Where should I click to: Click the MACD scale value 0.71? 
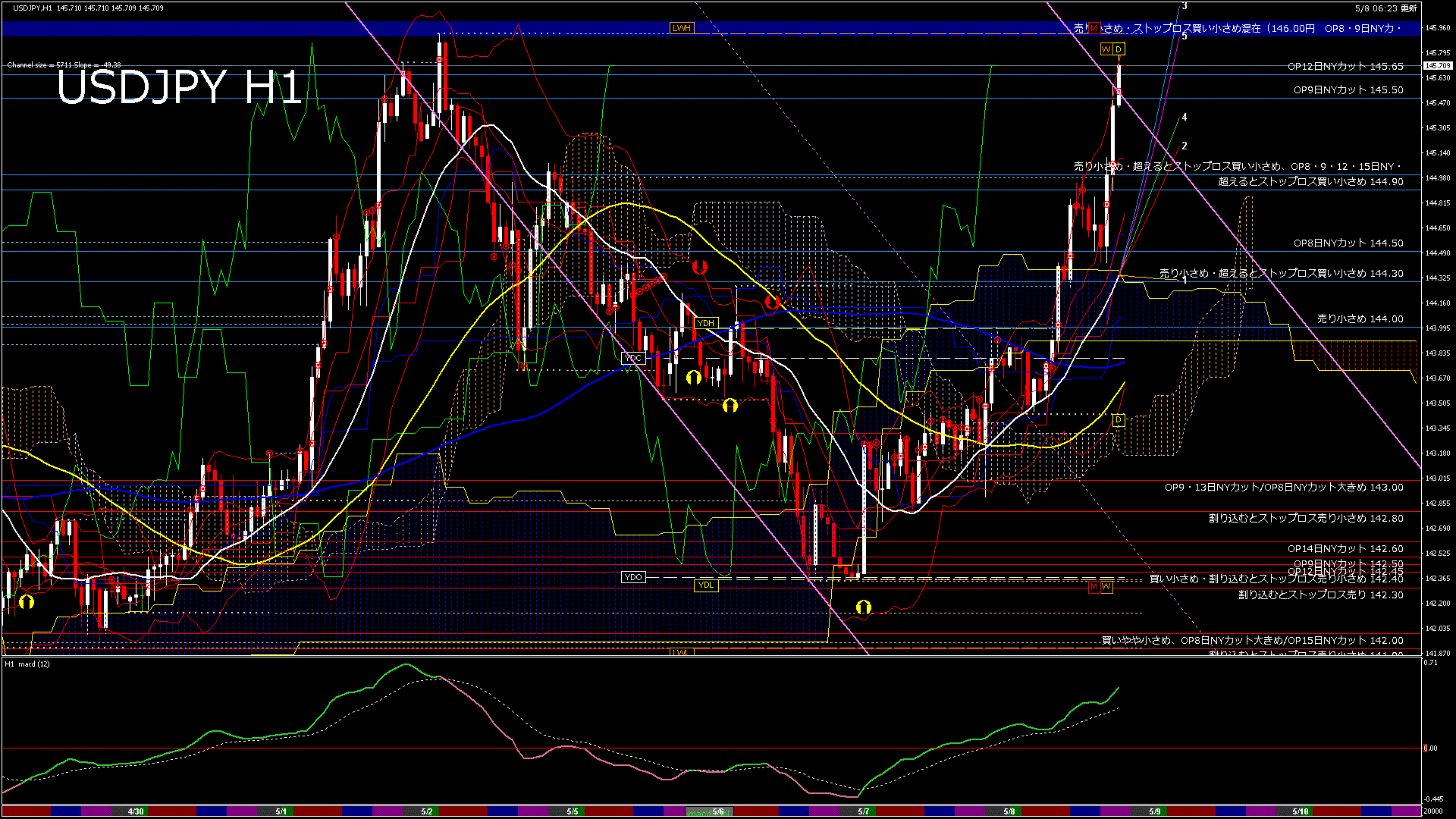(1430, 663)
